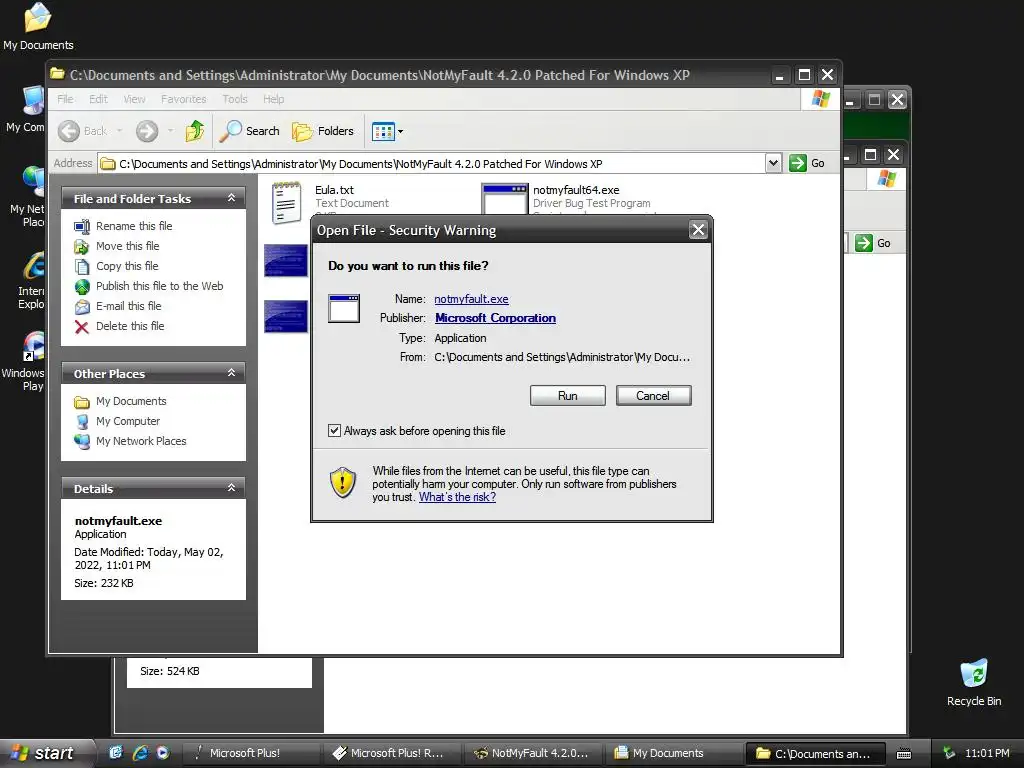
Task: Go to My Documents in Other Places
Action: click(x=131, y=401)
